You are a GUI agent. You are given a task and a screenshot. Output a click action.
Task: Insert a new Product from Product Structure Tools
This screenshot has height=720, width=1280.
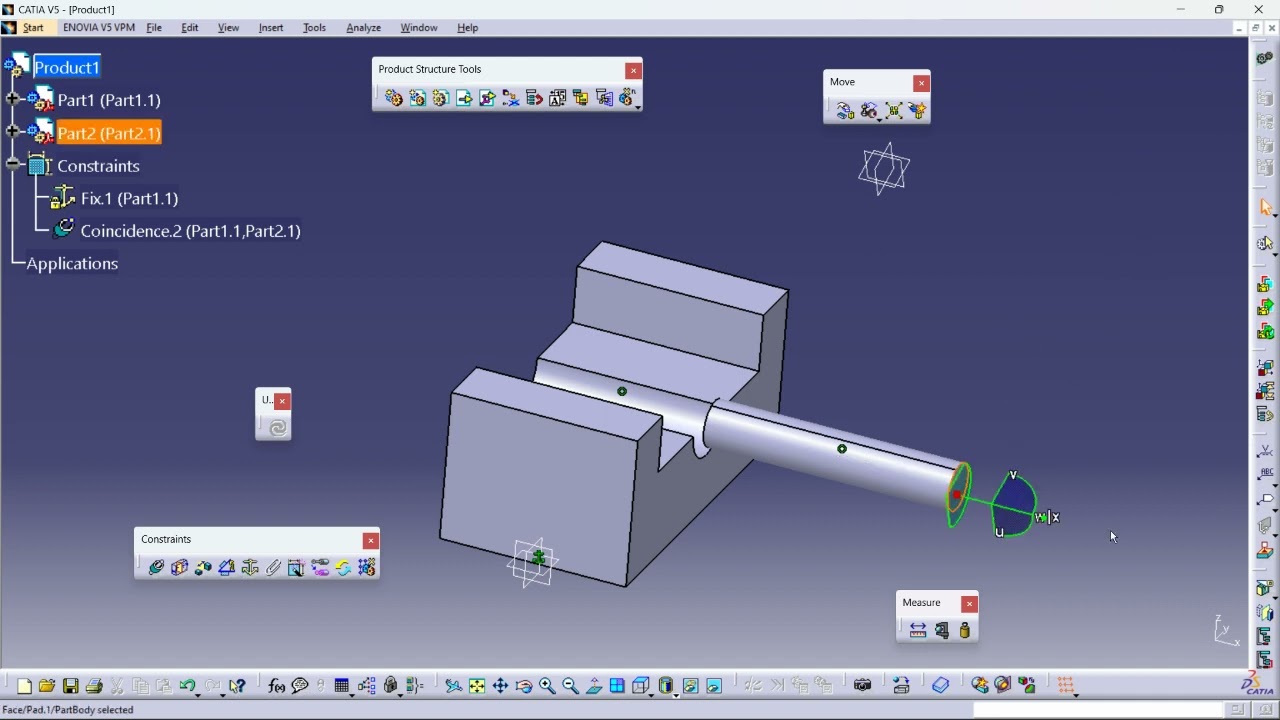click(x=417, y=98)
